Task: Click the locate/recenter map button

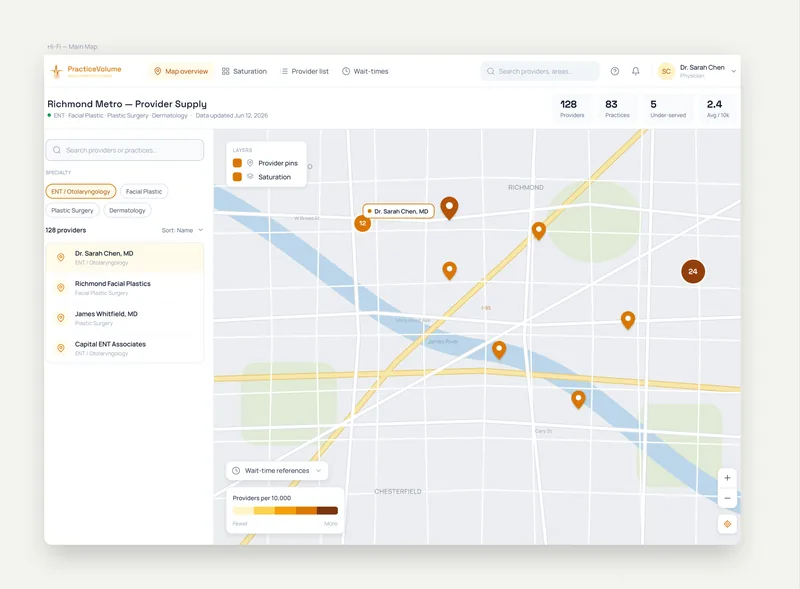Action: click(728, 524)
